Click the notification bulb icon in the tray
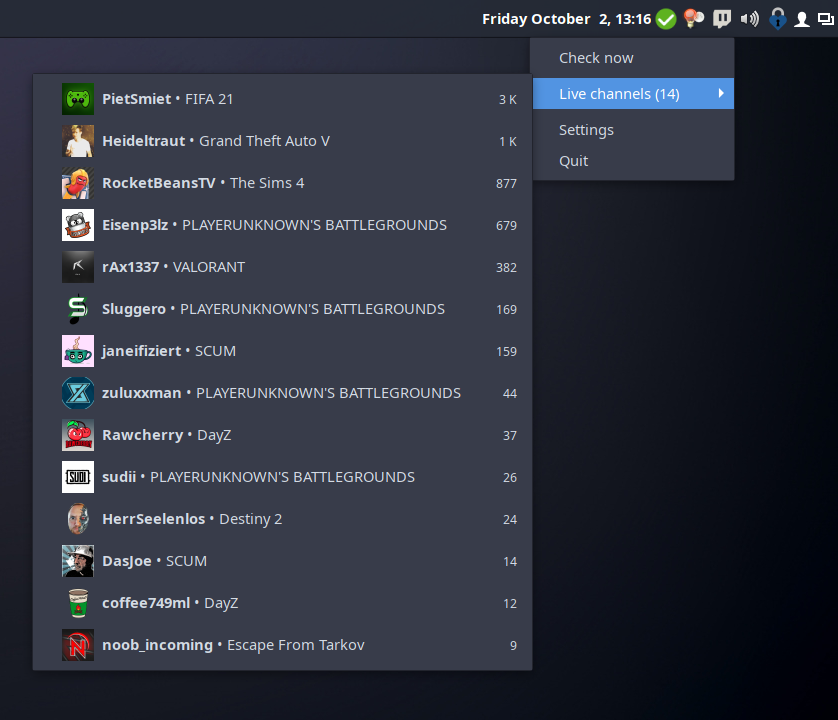Viewport: 838px width, 720px height. pyautogui.click(x=692, y=18)
